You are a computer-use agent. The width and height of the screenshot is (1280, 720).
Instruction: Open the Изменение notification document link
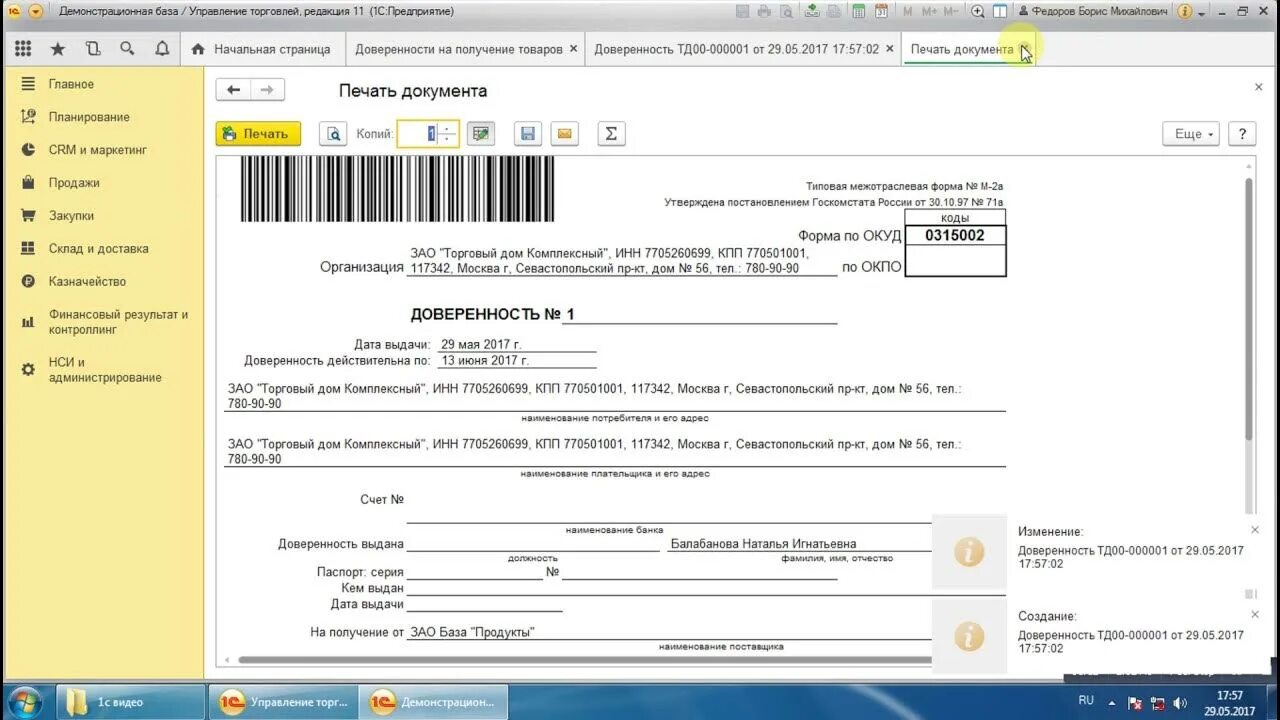tap(1130, 557)
